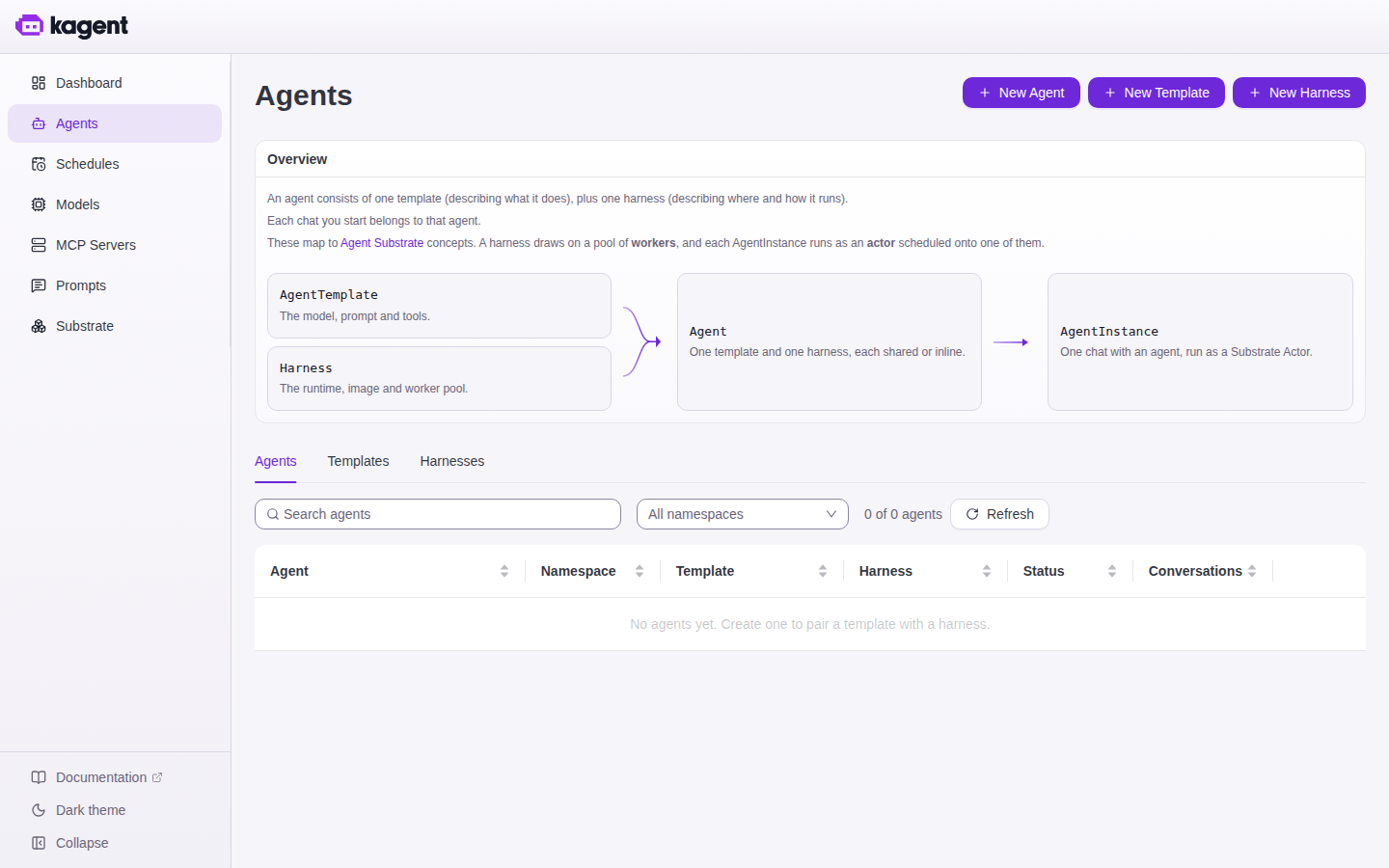This screenshot has width=1389, height=868.
Task: Sort by Harness column arrows
Action: pyautogui.click(x=987, y=571)
